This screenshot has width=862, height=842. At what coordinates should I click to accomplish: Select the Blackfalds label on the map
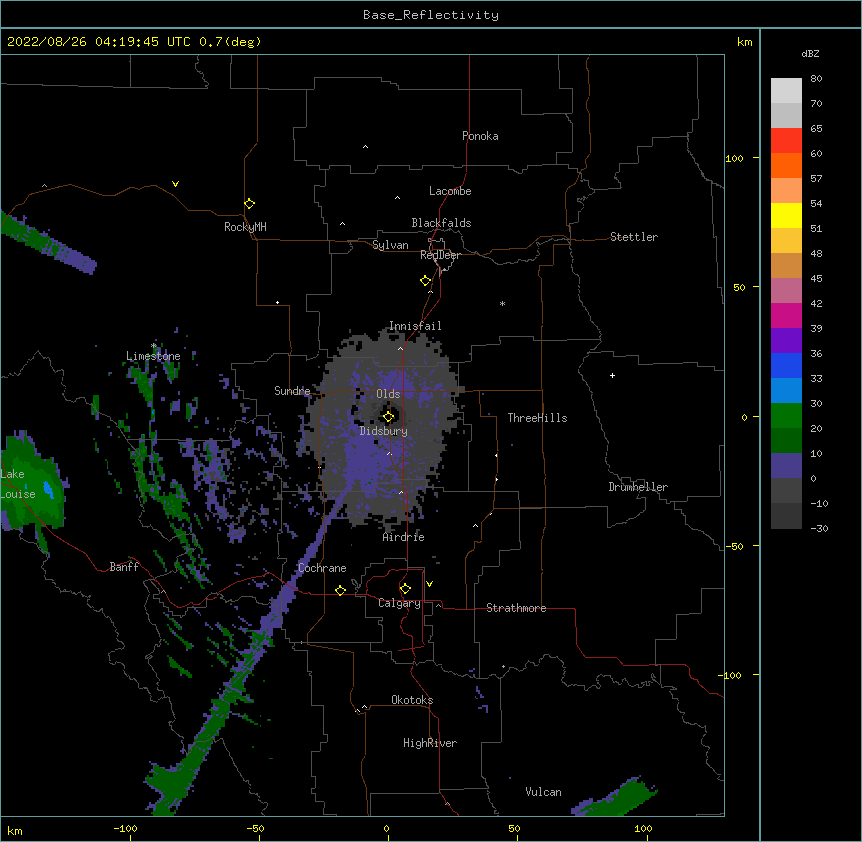[x=441, y=223]
